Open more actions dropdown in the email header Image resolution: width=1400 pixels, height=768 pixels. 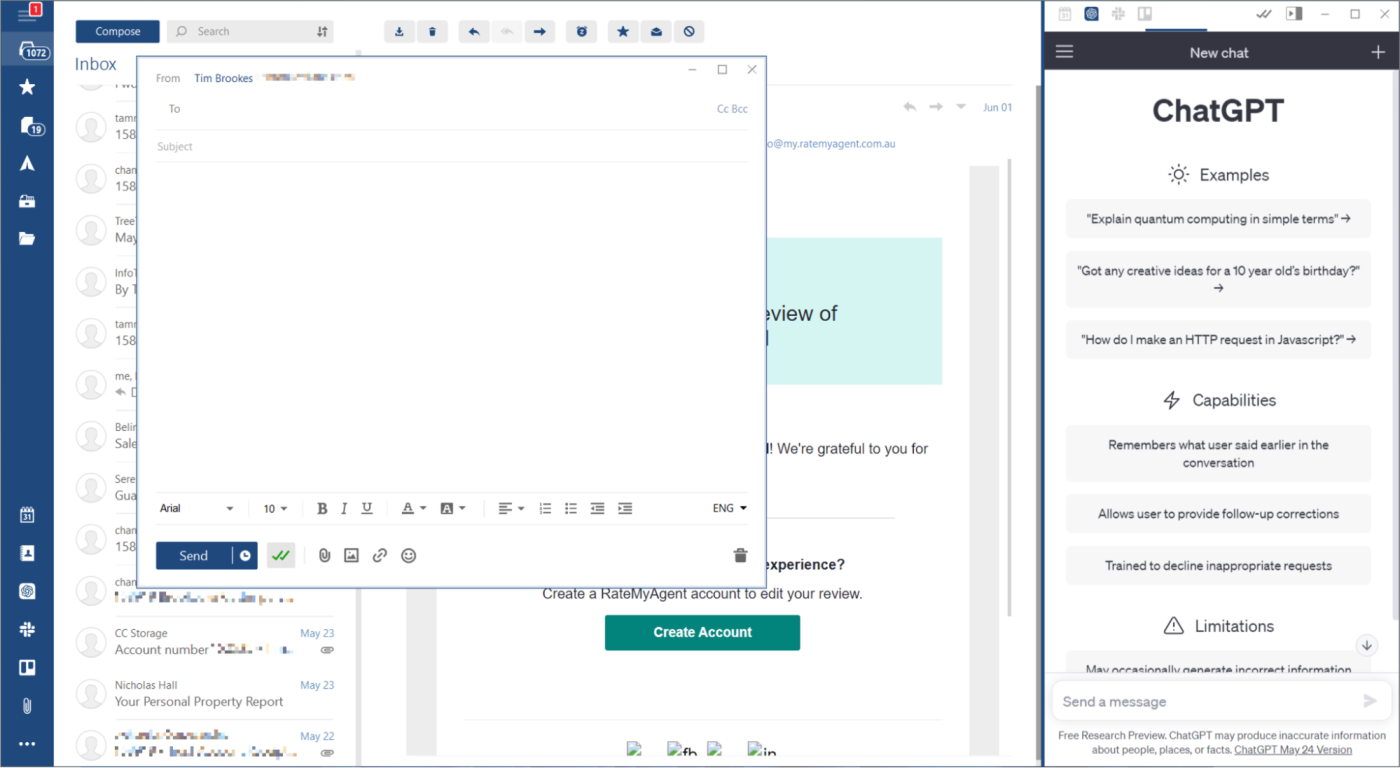961,107
